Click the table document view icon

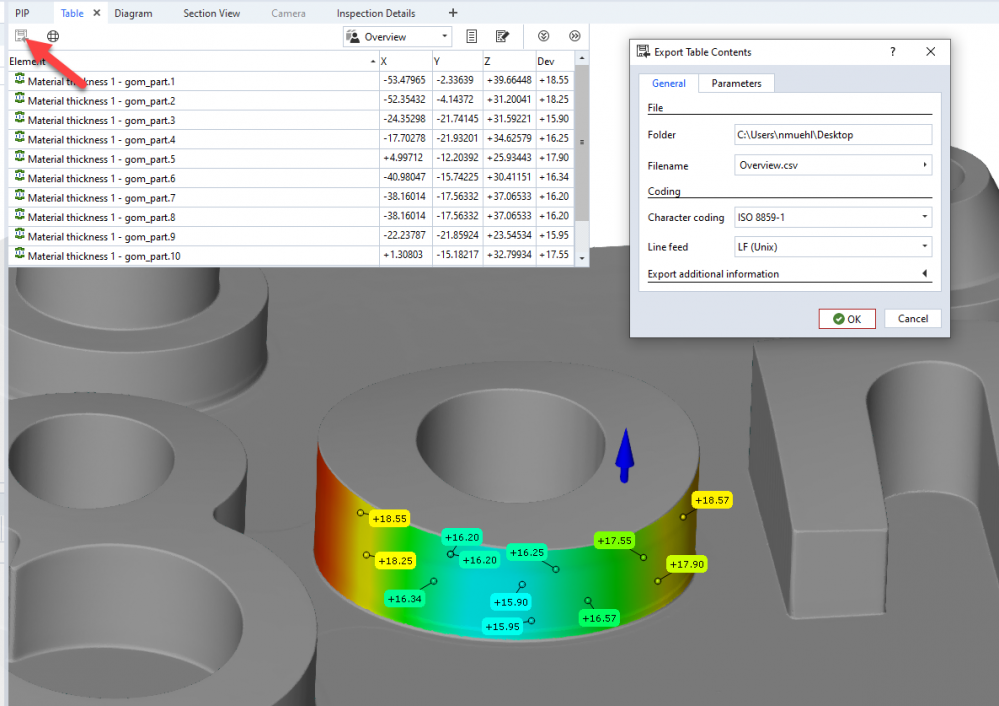pyautogui.click(x=472, y=36)
